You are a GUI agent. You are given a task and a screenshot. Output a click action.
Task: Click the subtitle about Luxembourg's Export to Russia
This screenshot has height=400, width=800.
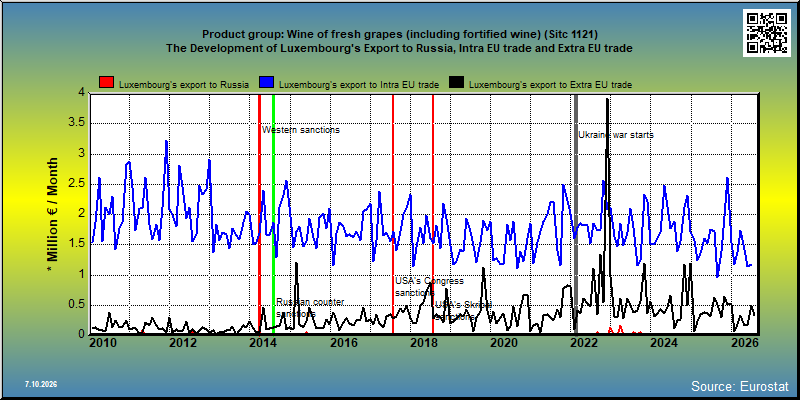[x=400, y=48]
